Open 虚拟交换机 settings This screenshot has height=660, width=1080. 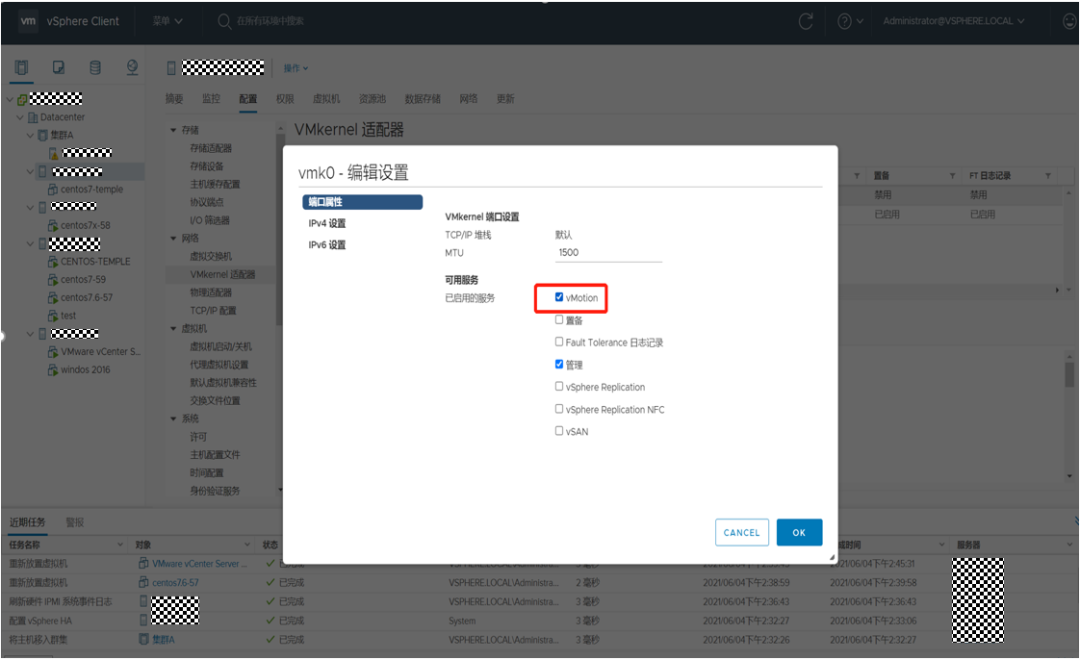(211, 256)
